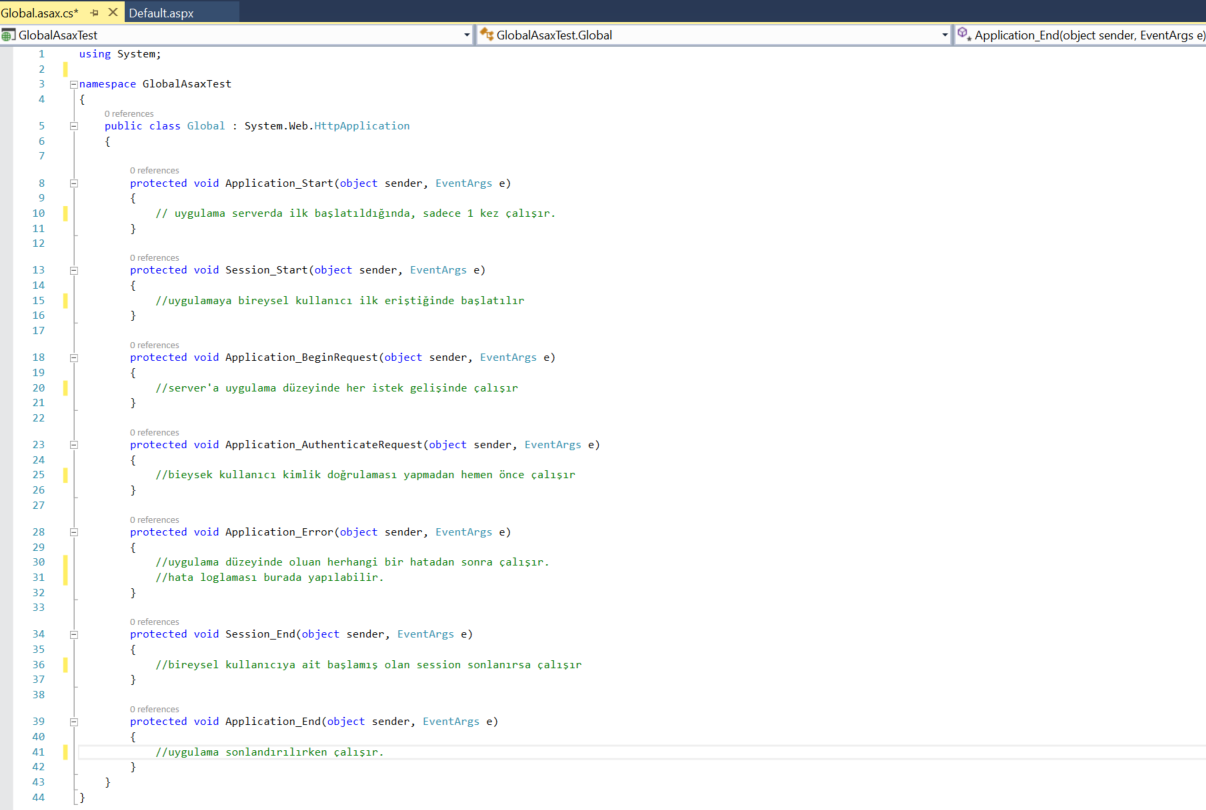Collapse the Application_AuthenticateRequest method
The image size is (1206, 810).
click(x=73, y=444)
